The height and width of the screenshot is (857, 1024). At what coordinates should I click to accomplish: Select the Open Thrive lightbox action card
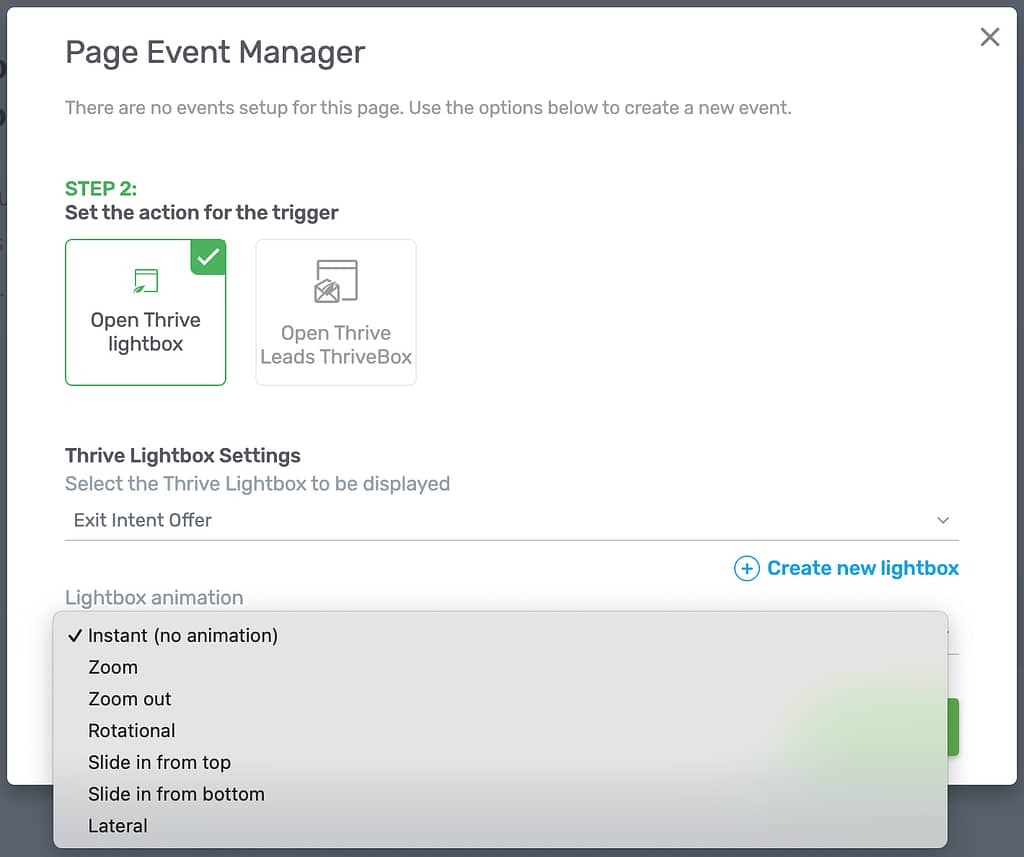146,312
